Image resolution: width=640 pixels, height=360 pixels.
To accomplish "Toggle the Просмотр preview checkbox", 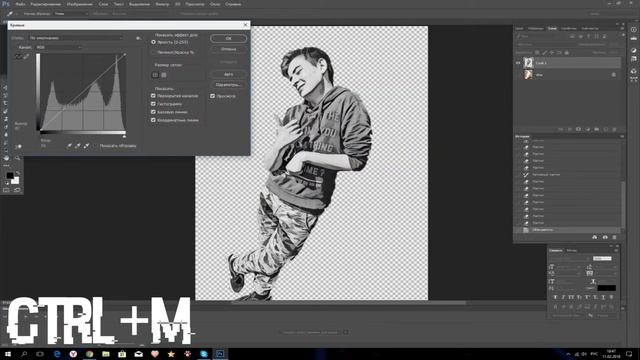I will (x=213, y=96).
